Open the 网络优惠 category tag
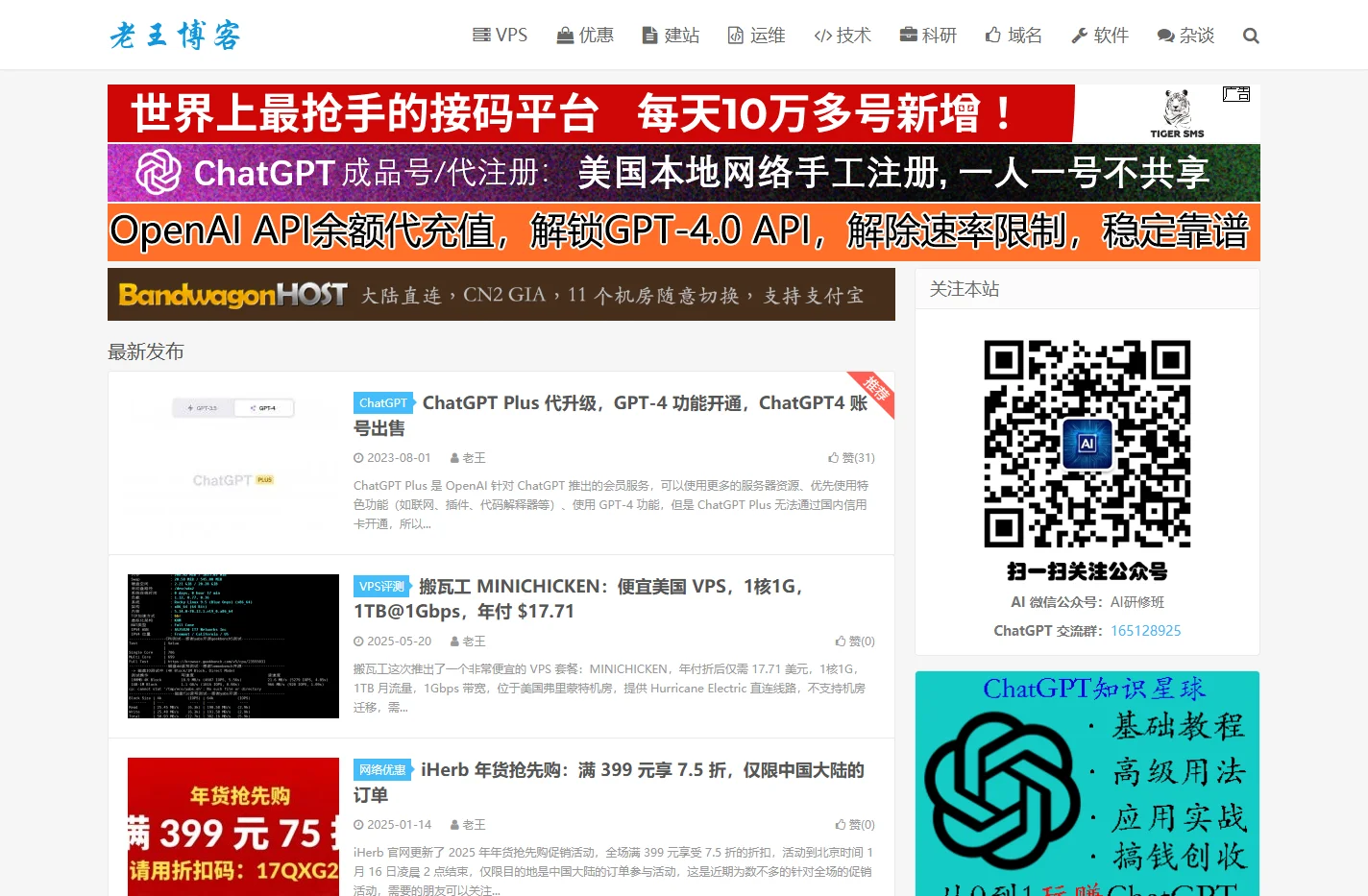Viewport: 1368px width, 896px height. [x=382, y=770]
